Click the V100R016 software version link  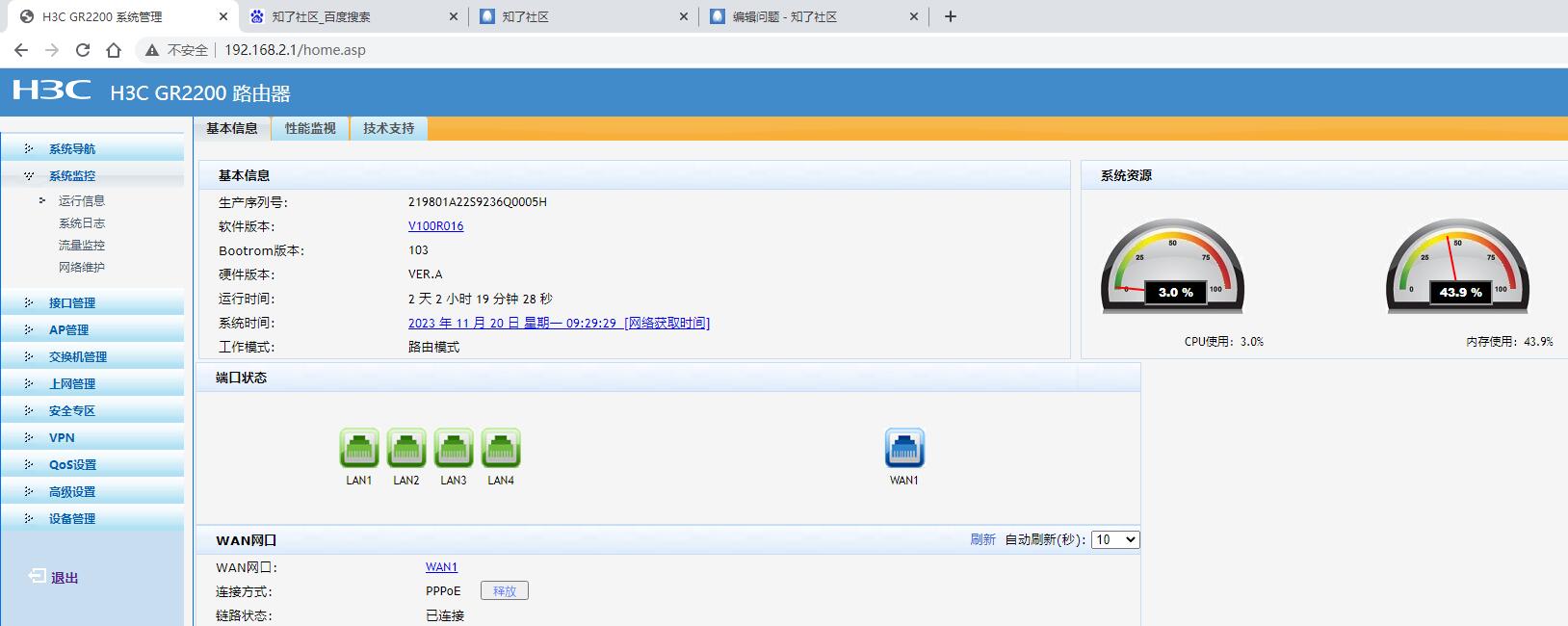[x=435, y=225]
